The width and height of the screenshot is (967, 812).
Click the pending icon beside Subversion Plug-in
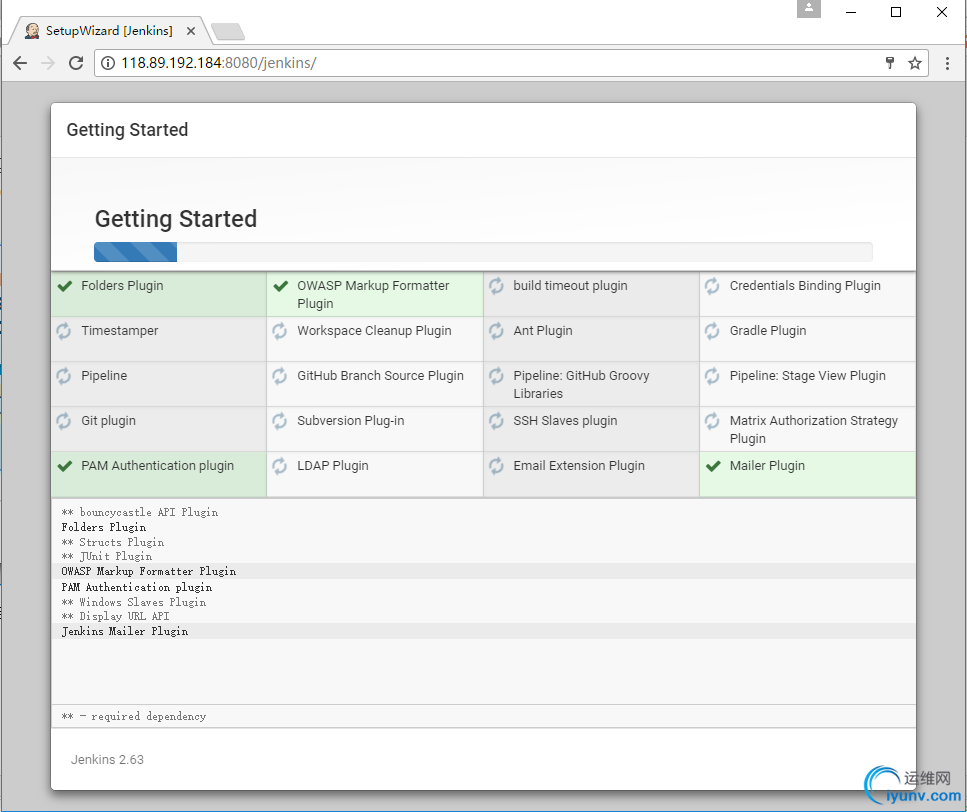click(280, 421)
